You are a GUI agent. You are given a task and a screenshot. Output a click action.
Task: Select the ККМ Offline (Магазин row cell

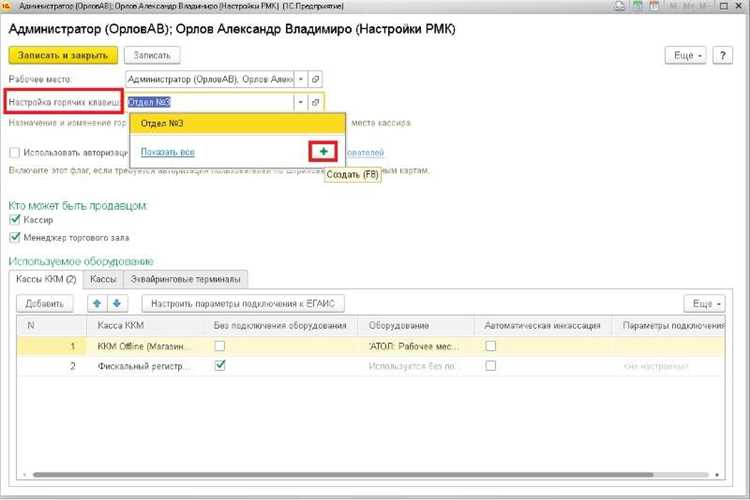(145, 346)
